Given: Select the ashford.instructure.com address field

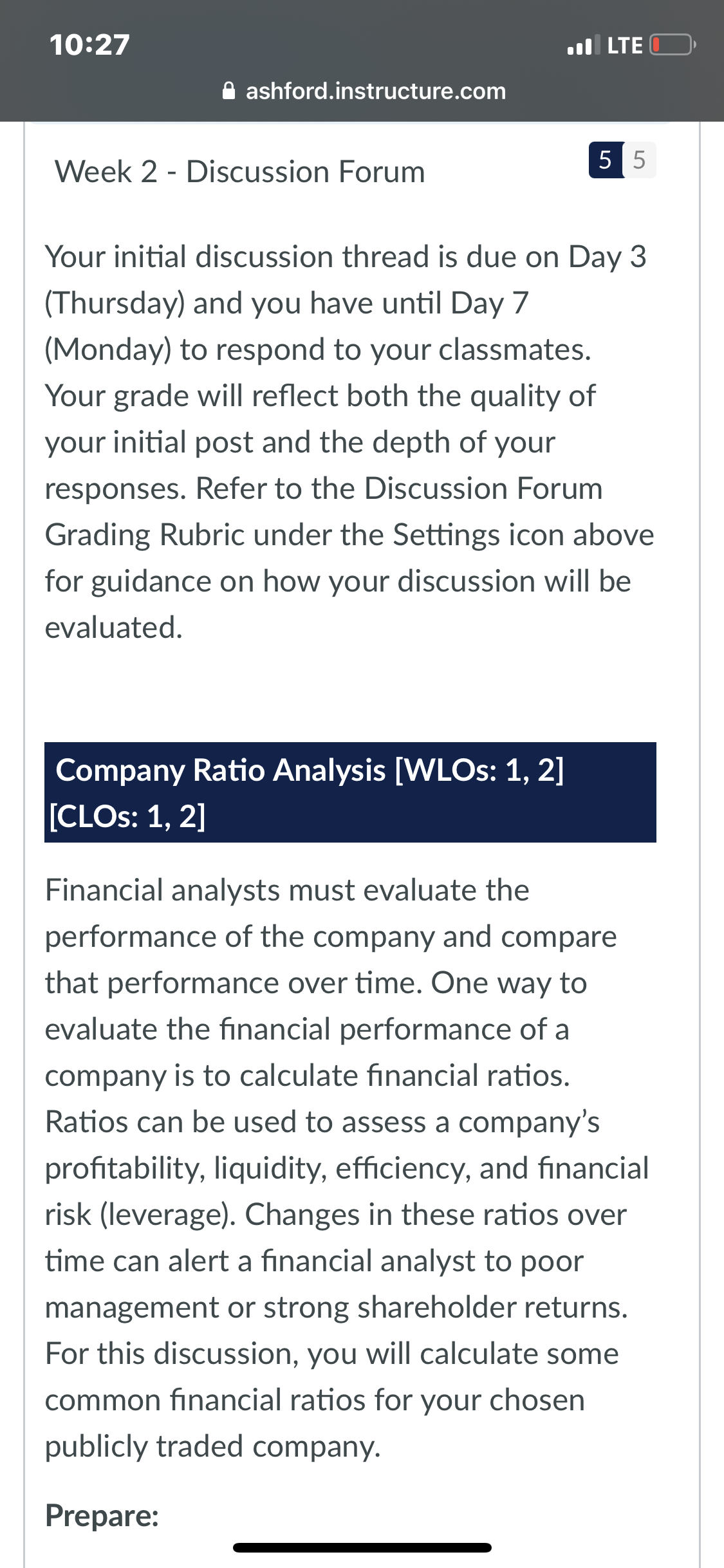Looking at the screenshot, I should tap(364, 91).
